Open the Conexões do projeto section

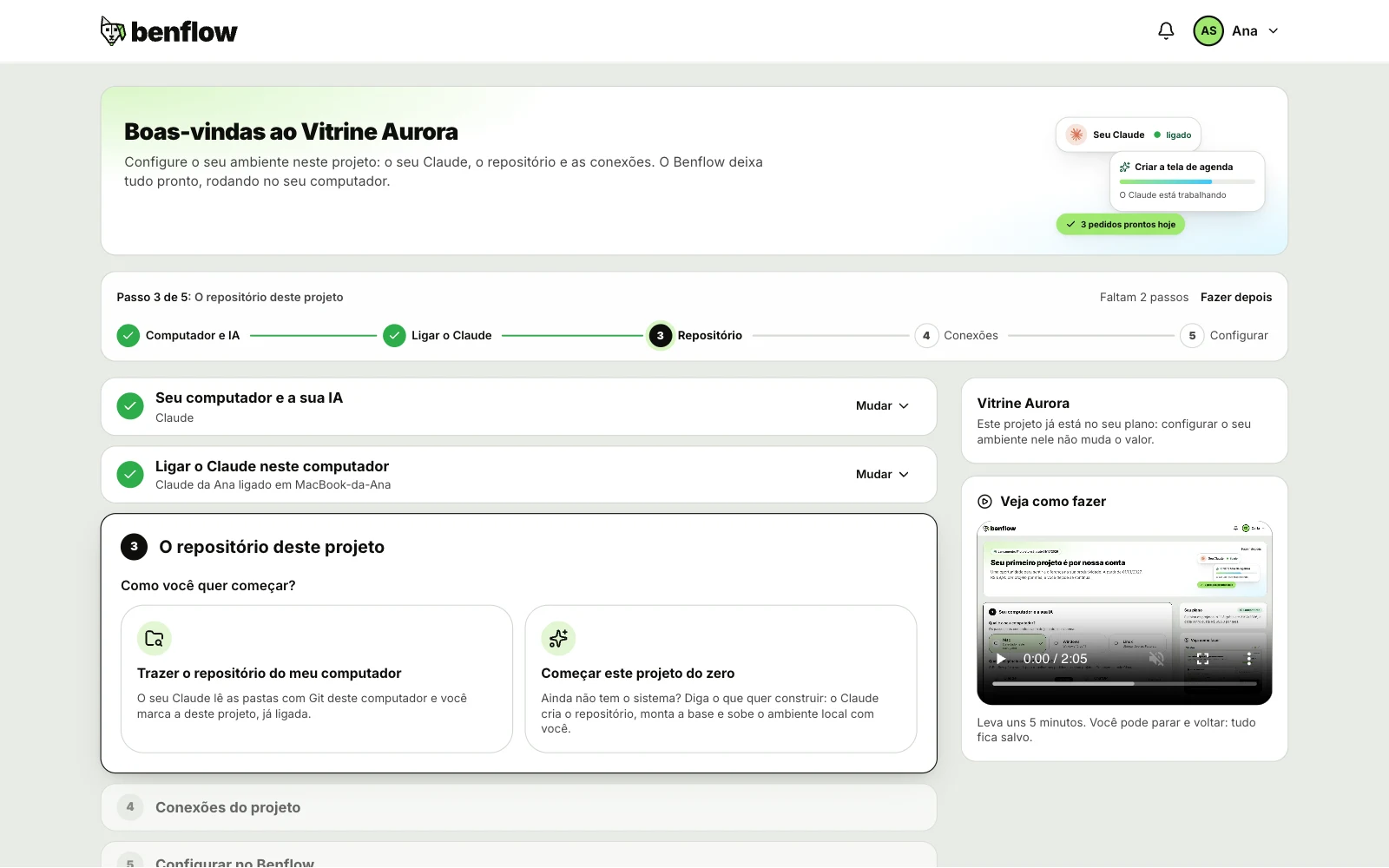519,807
